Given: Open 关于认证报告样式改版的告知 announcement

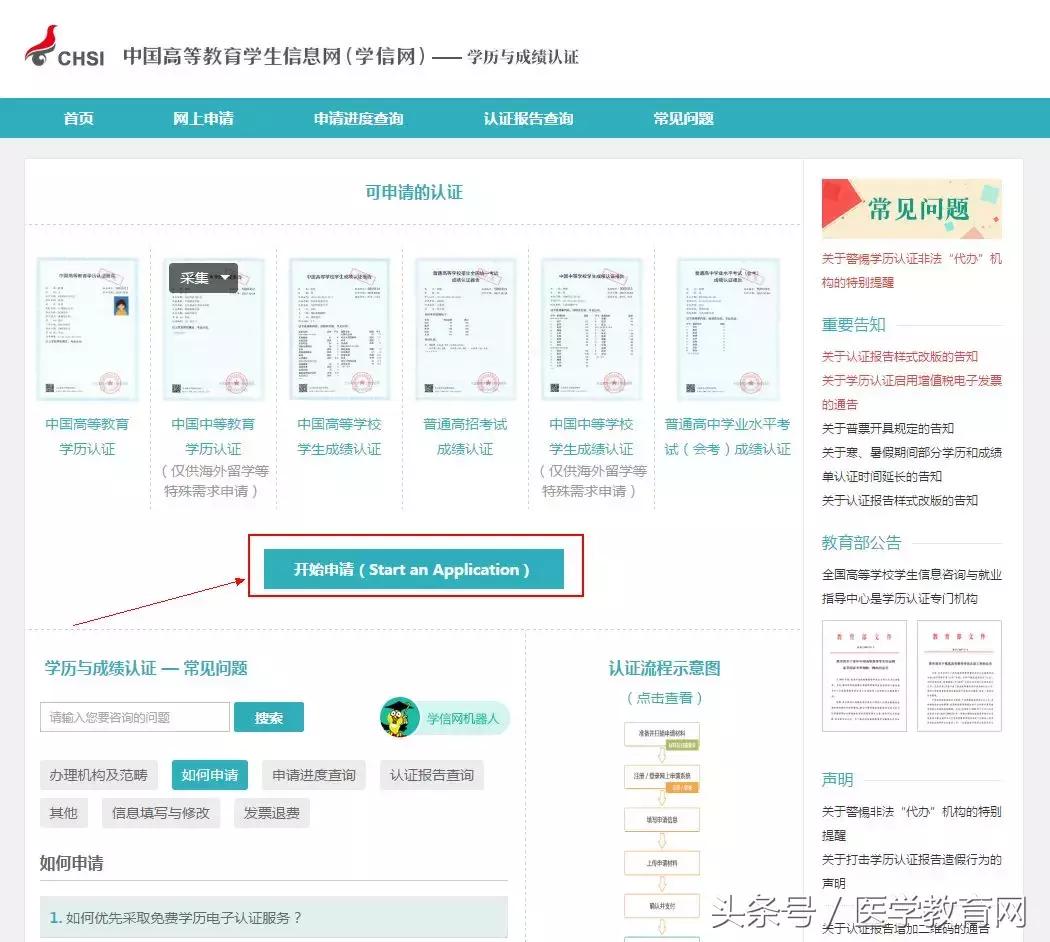Looking at the screenshot, I should [x=899, y=356].
